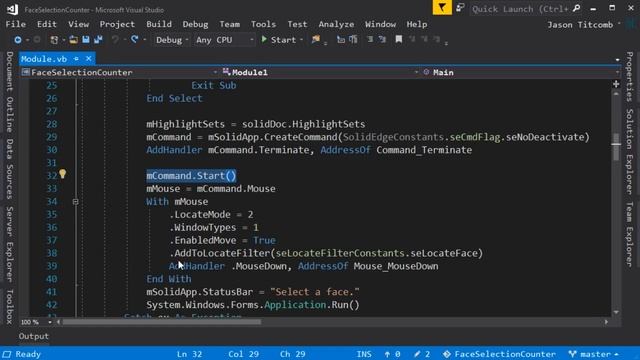
Task: Open the Any CPU platform dropdown
Action: (224, 40)
